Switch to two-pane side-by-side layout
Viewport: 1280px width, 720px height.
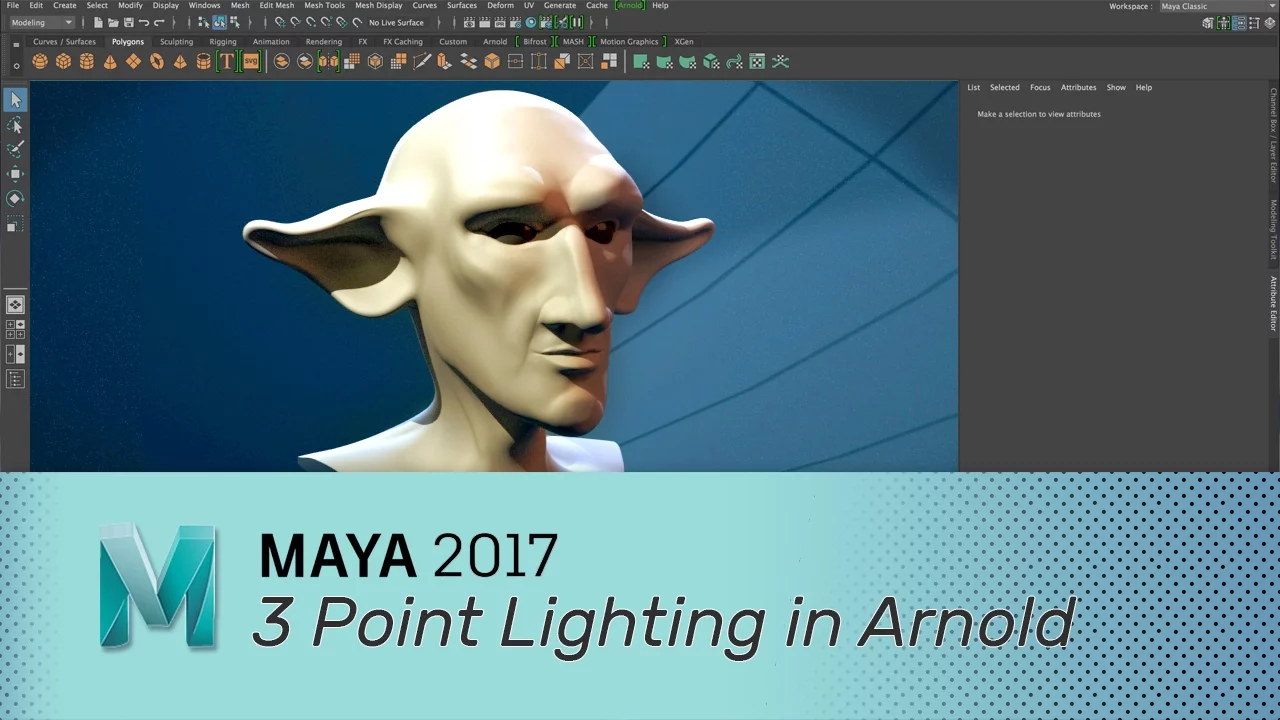(x=15, y=354)
